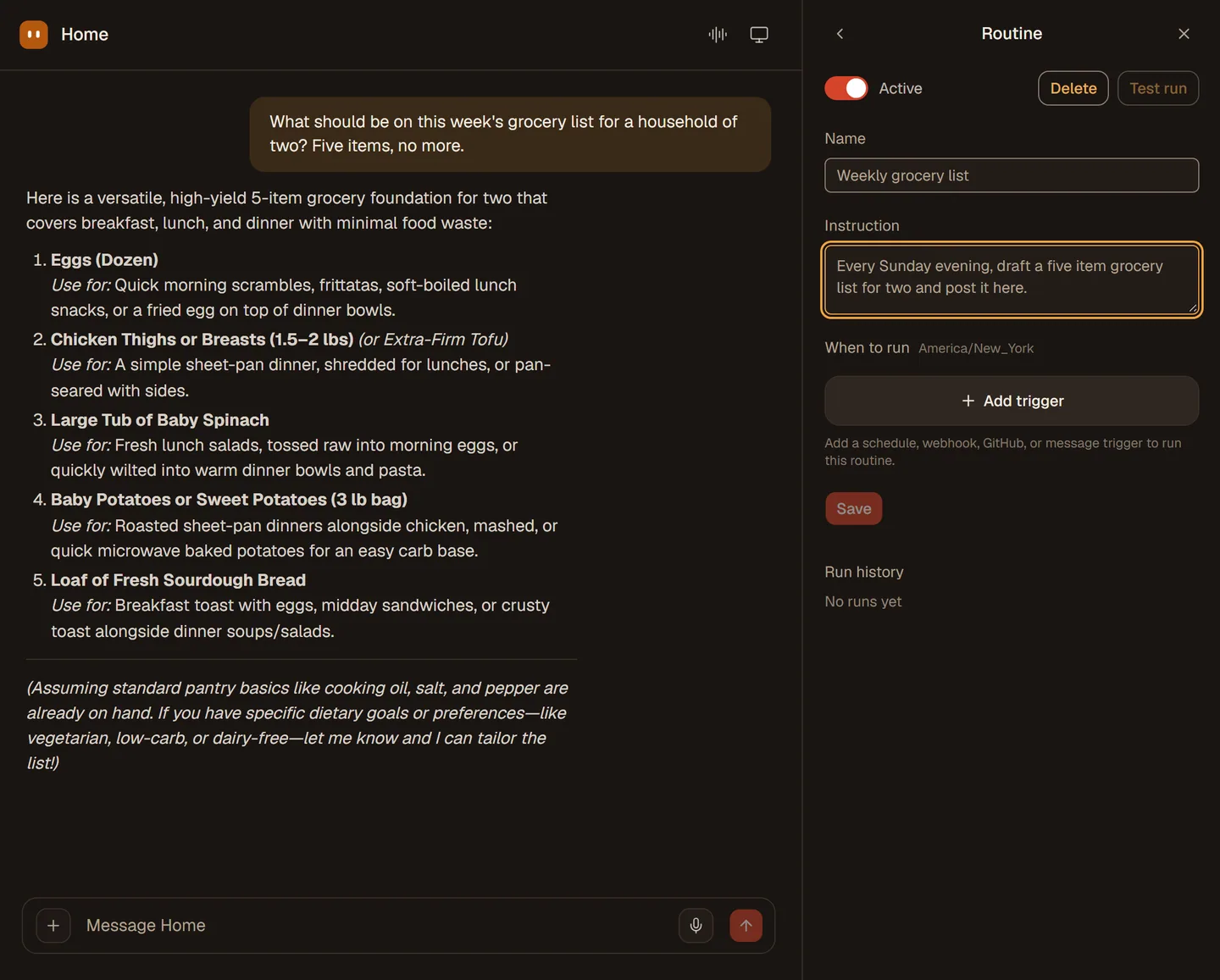Click "Loaf of Fresh Sourdough Bread" heading

(178, 580)
